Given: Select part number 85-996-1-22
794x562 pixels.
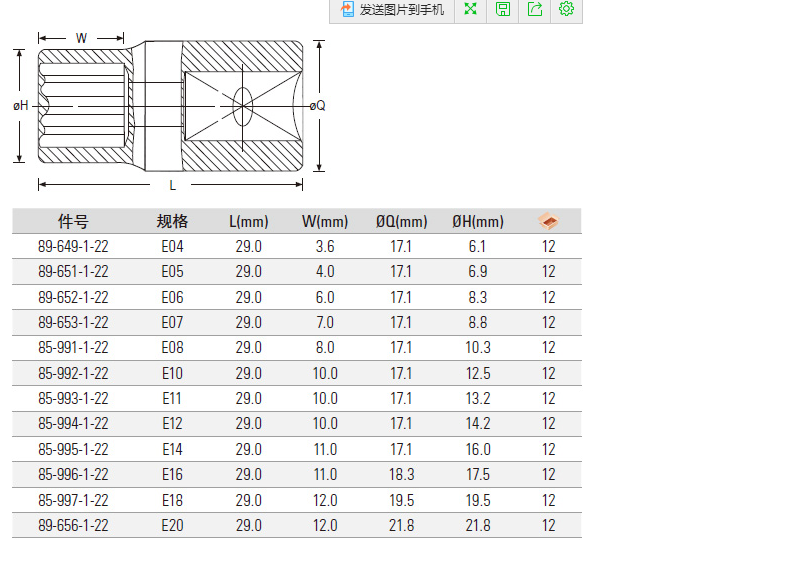Looking at the screenshot, I should [73, 475].
